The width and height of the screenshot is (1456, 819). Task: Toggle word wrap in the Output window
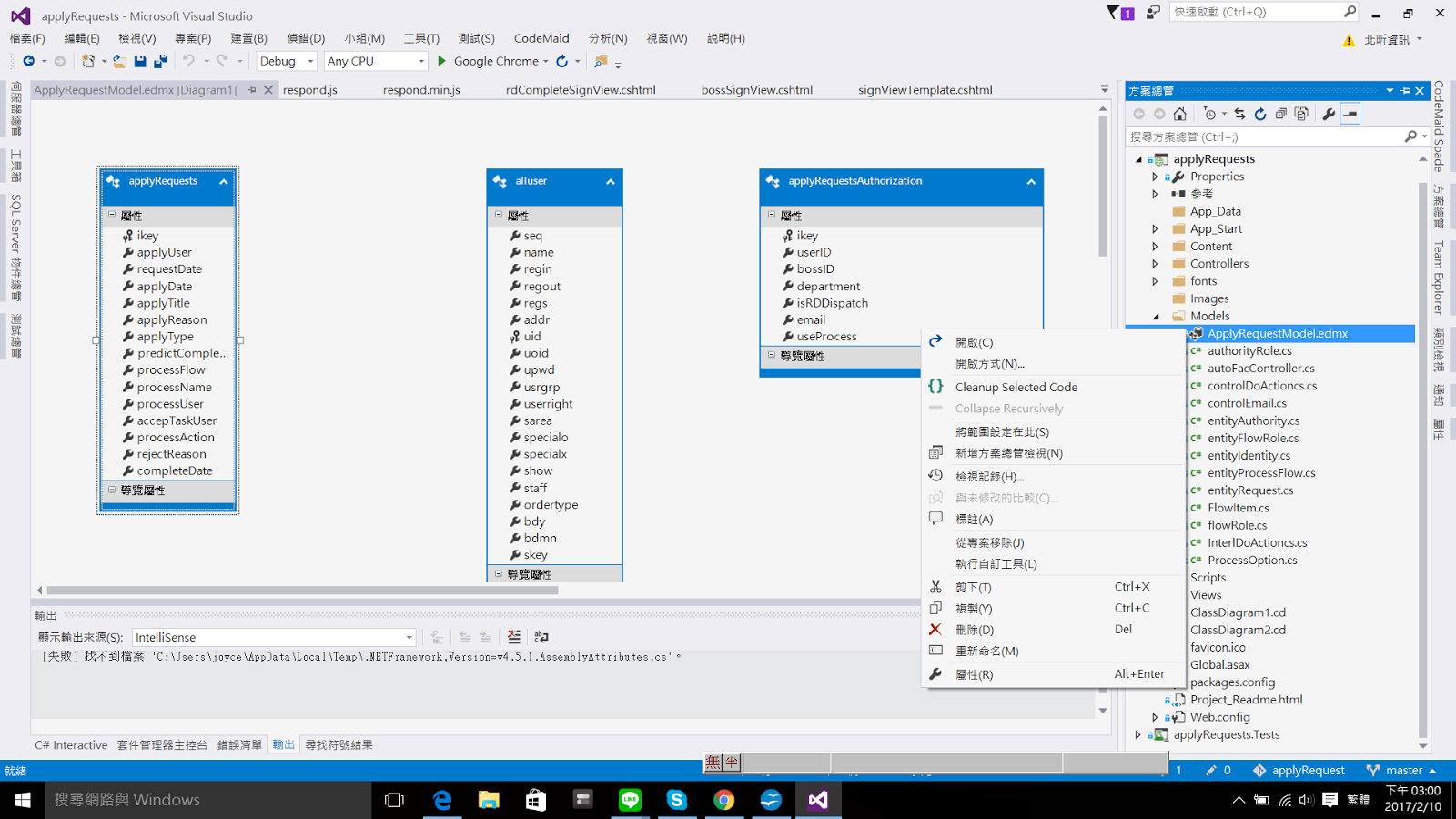coord(541,637)
